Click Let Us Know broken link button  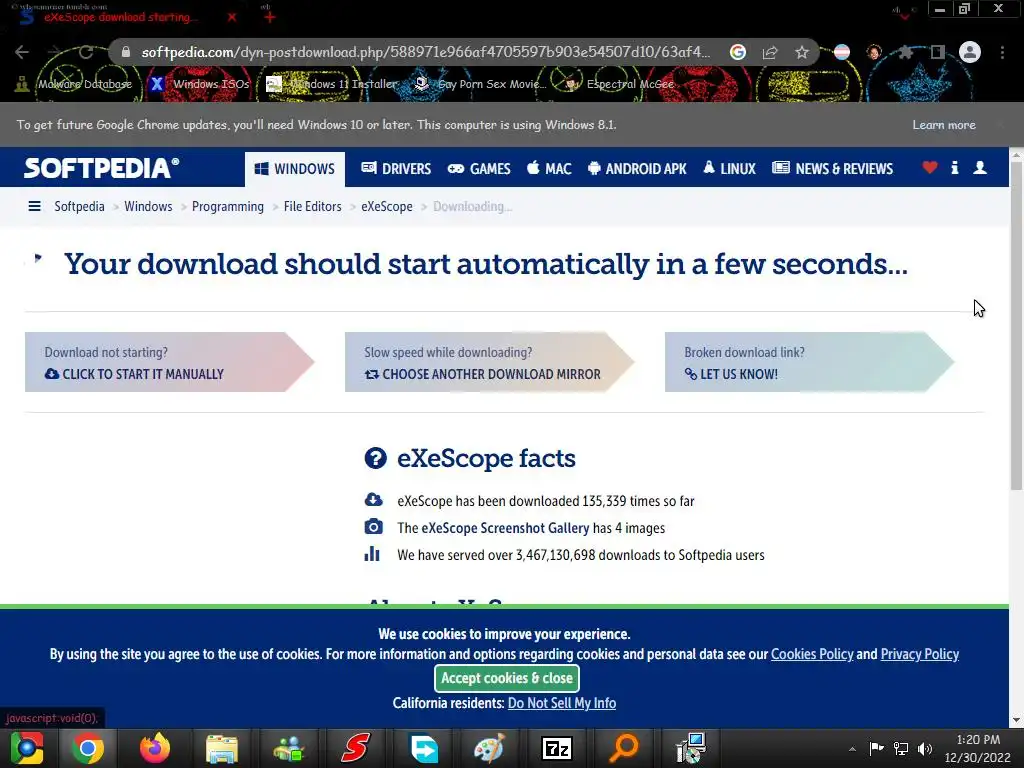click(x=809, y=362)
